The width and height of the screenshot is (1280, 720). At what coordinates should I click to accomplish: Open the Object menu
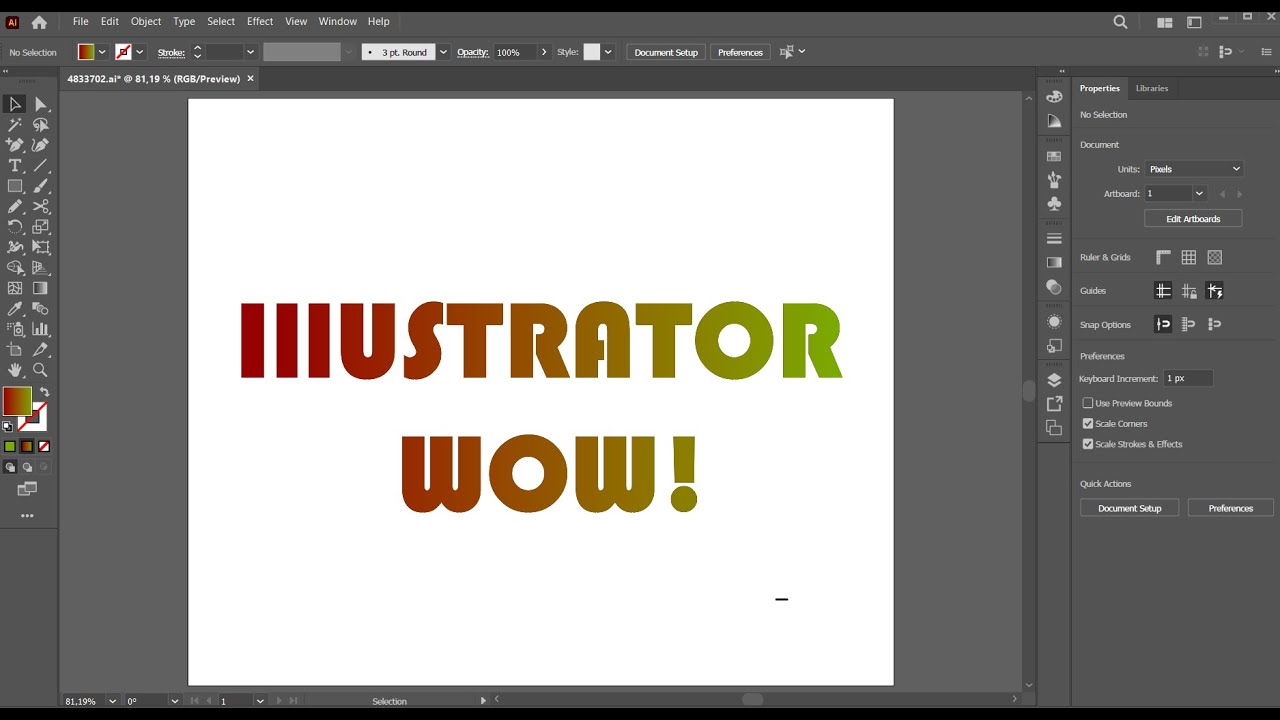click(x=146, y=21)
